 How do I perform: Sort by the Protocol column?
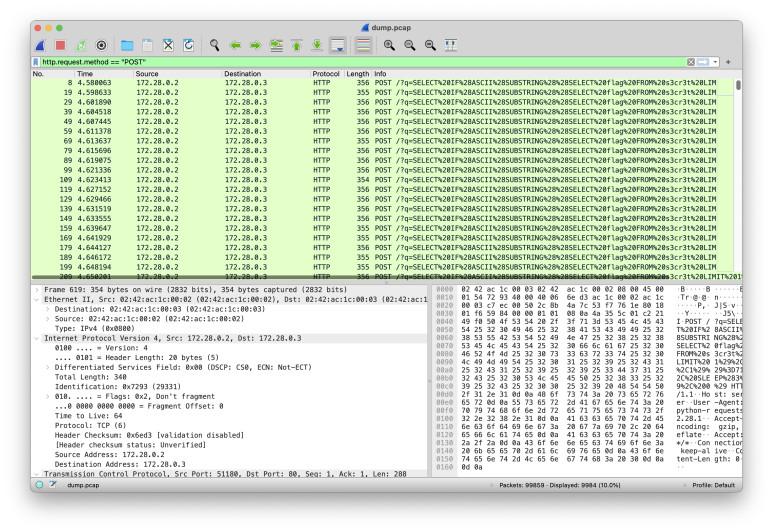326,74
